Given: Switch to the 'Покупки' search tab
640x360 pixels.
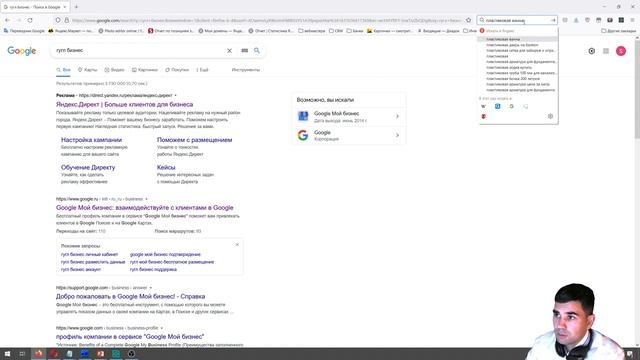Looking at the screenshot, I should (177, 70).
